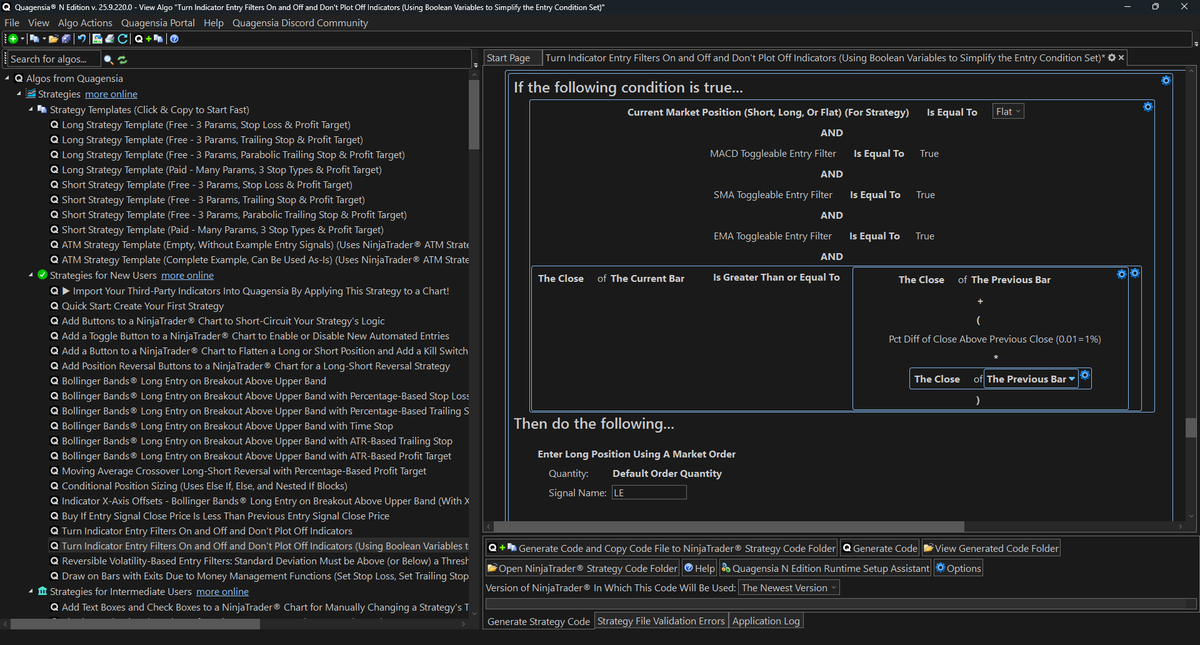Open The Previous Bar highlighted dropdown
Viewport: 1200px width, 645px height.
pos(1031,379)
